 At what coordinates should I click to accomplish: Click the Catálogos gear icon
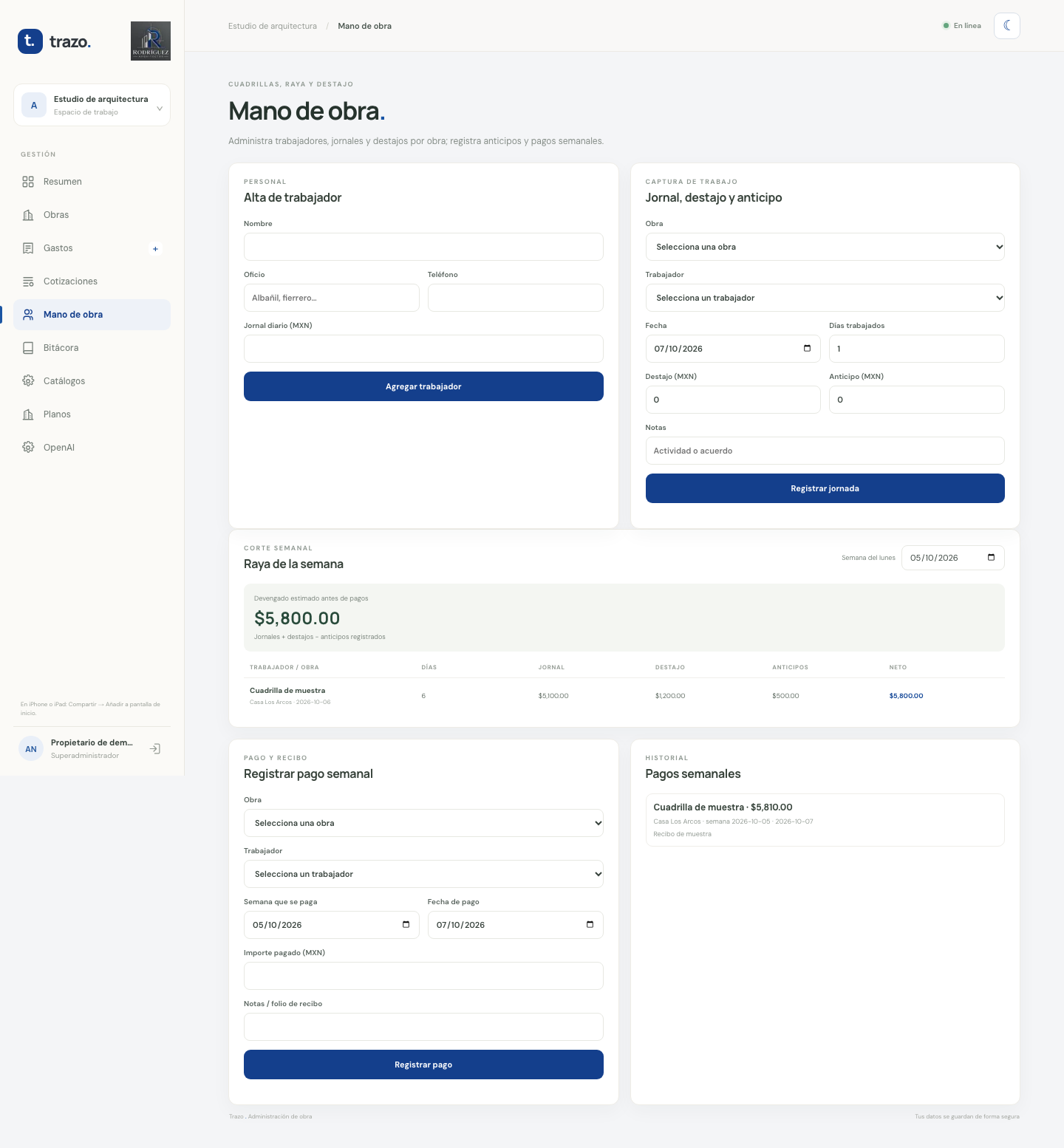pos(28,381)
